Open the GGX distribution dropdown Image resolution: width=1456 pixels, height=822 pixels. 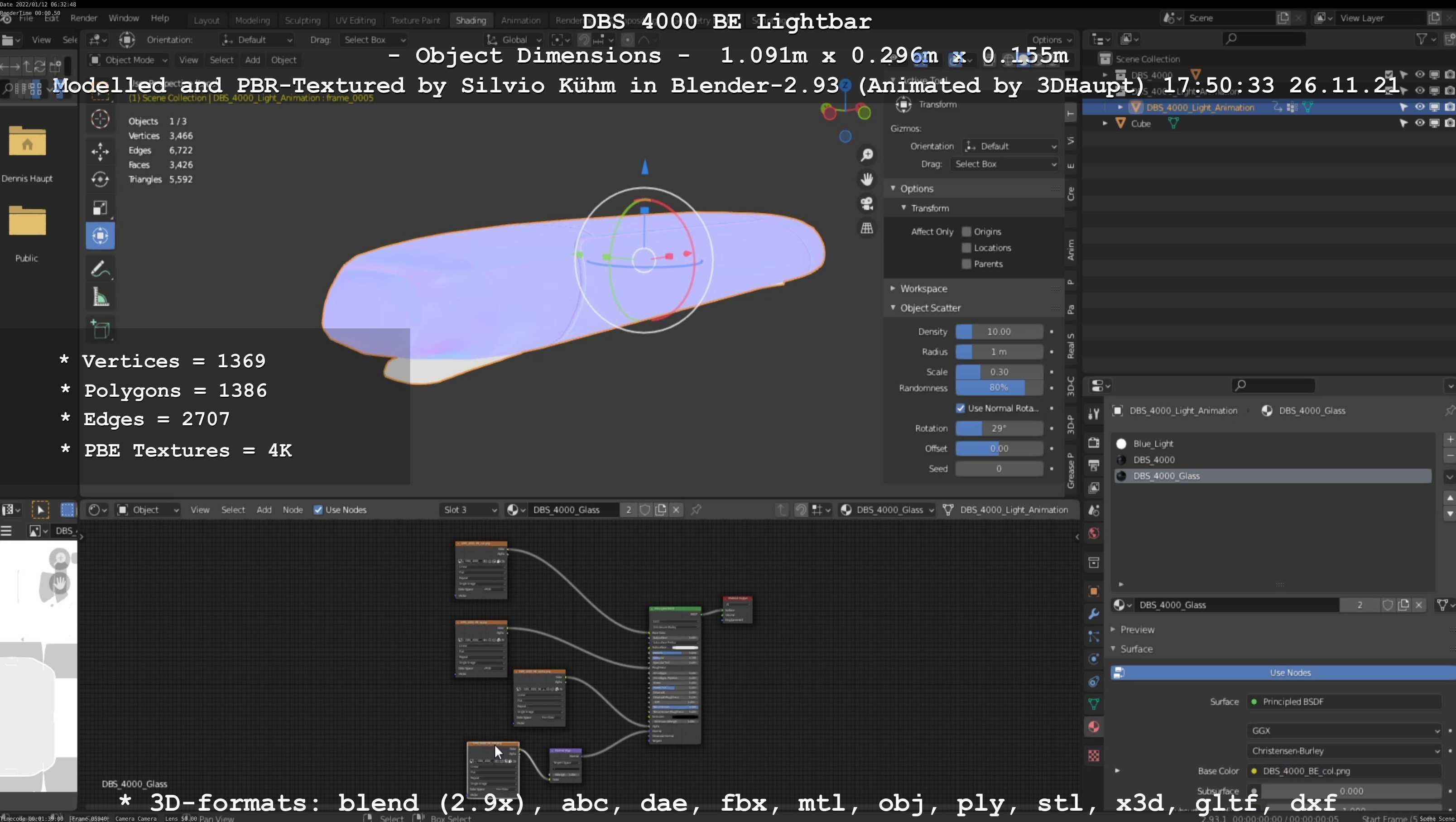point(1345,731)
